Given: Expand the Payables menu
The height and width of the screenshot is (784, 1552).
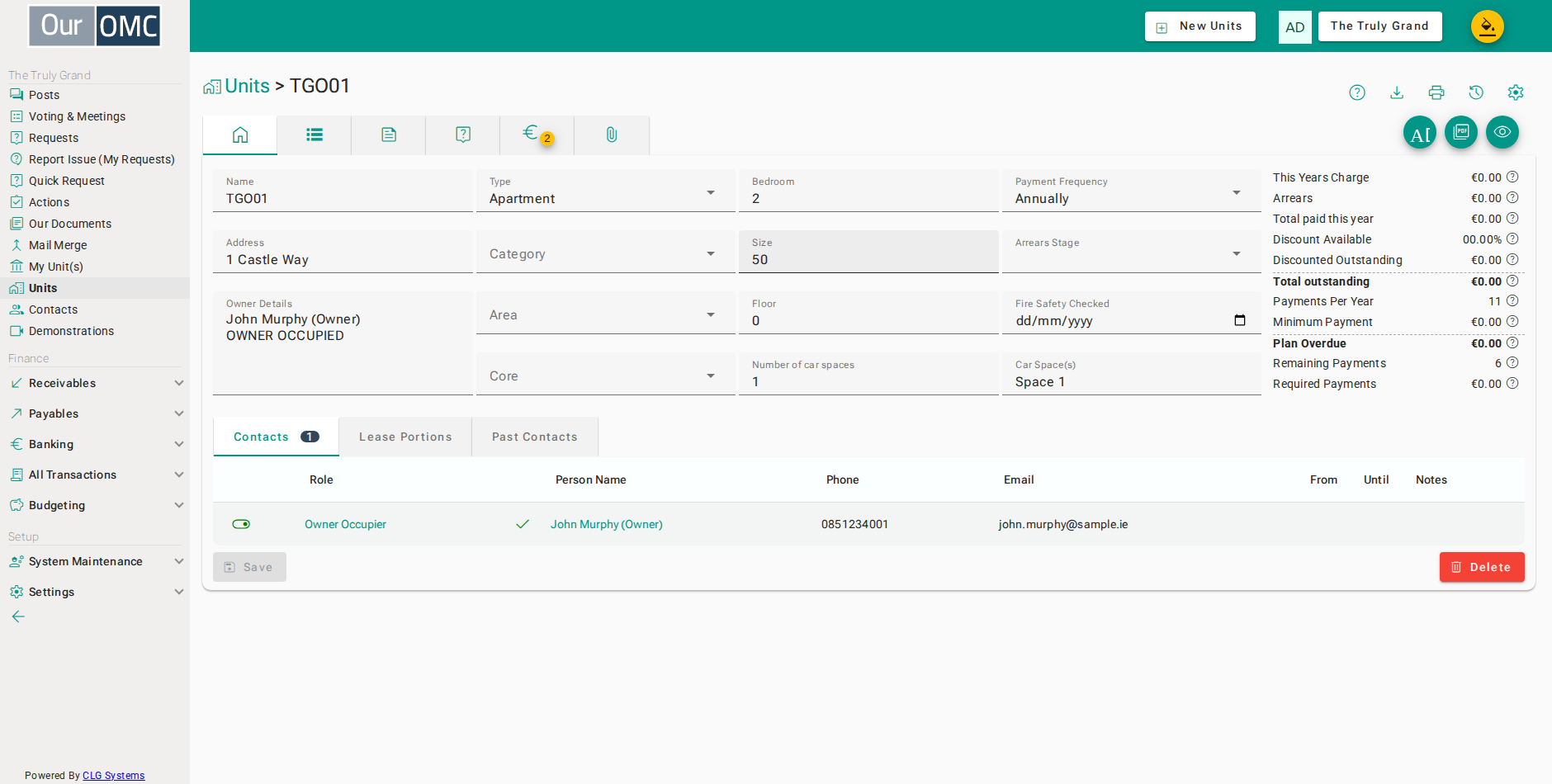Looking at the screenshot, I should coord(96,413).
